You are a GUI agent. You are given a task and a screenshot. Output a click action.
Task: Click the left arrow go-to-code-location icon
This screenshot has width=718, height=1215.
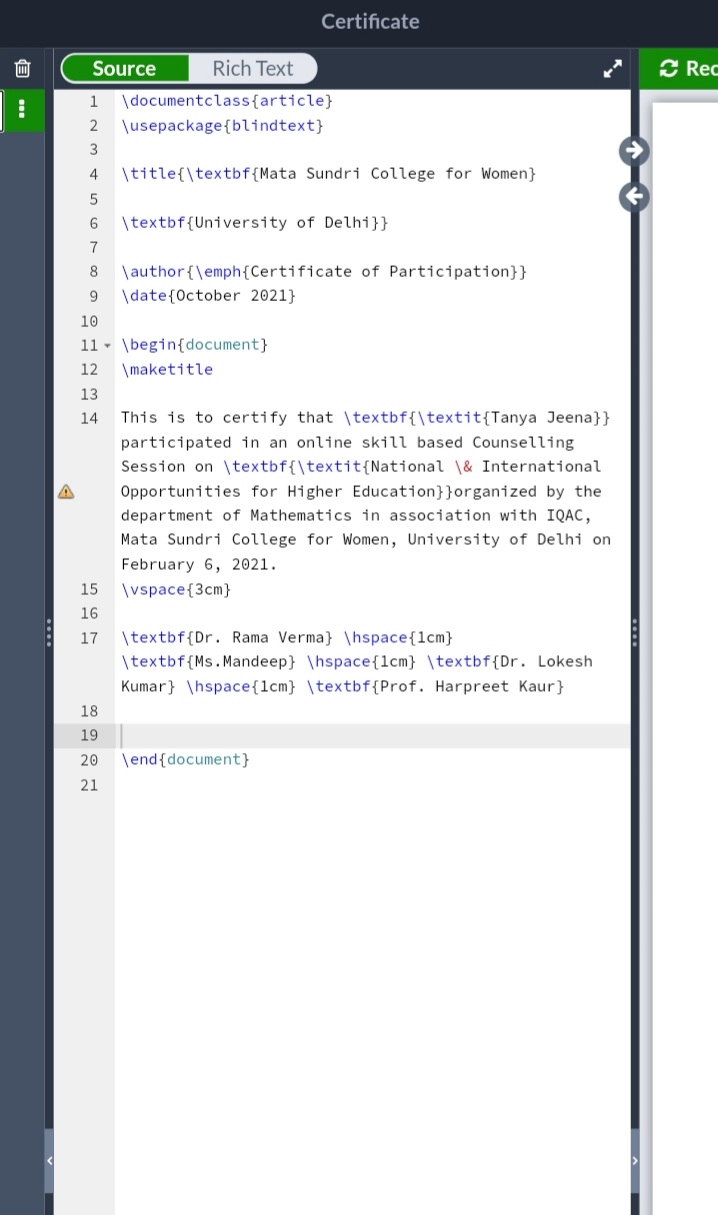634,197
